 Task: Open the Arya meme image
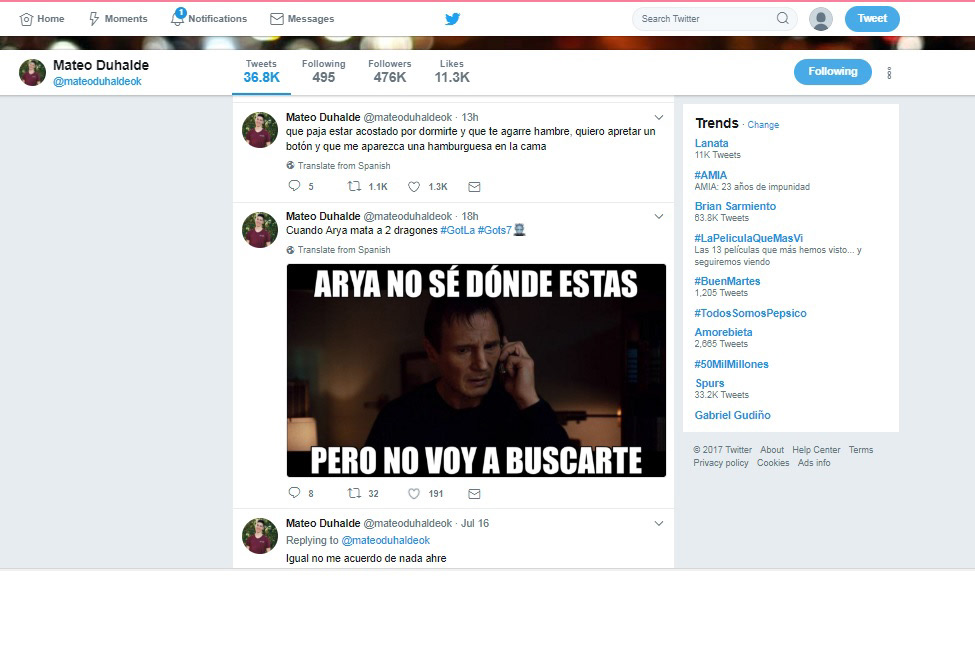[476, 371]
